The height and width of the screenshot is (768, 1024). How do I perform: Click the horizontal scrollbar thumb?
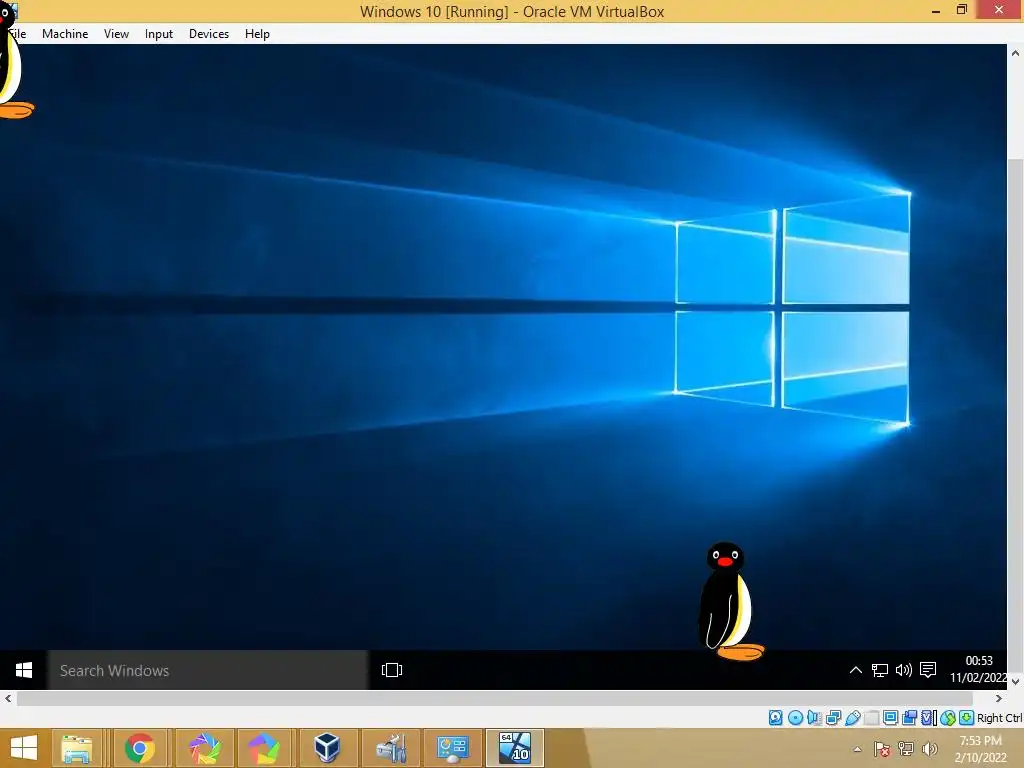494,698
